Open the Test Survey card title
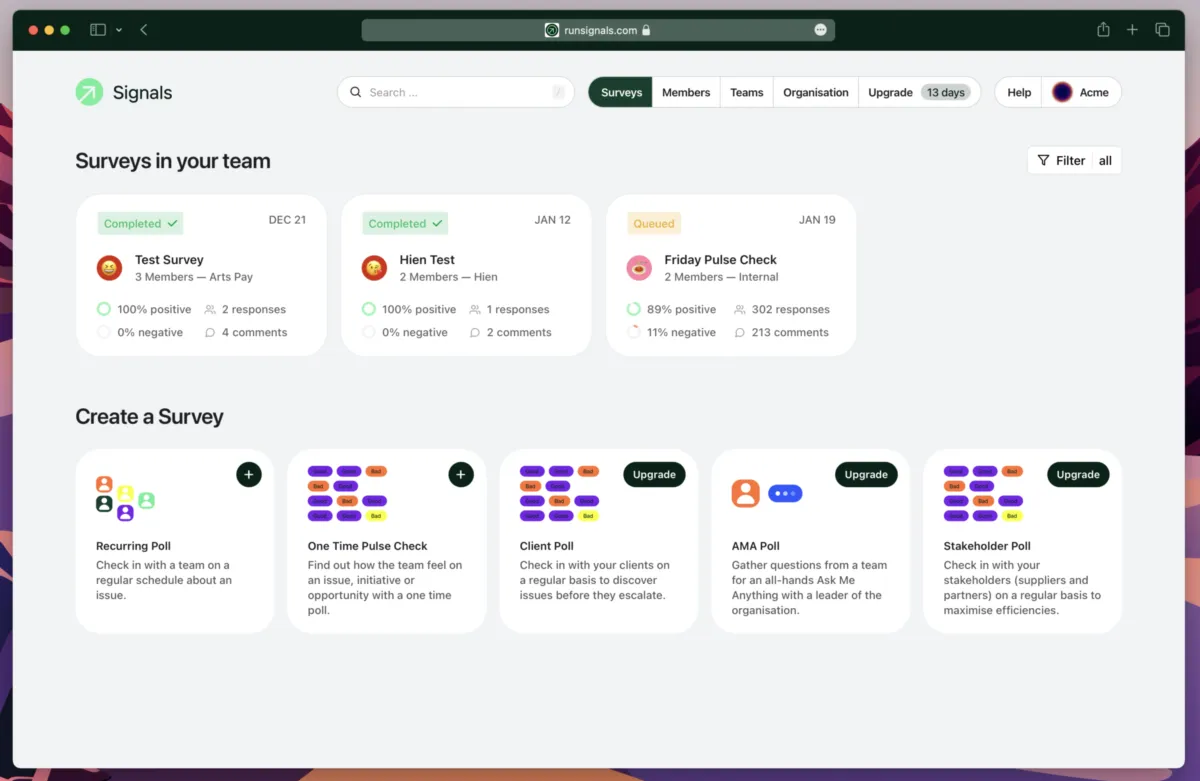This screenshot has height=781, width=1200. coord(169,260)
